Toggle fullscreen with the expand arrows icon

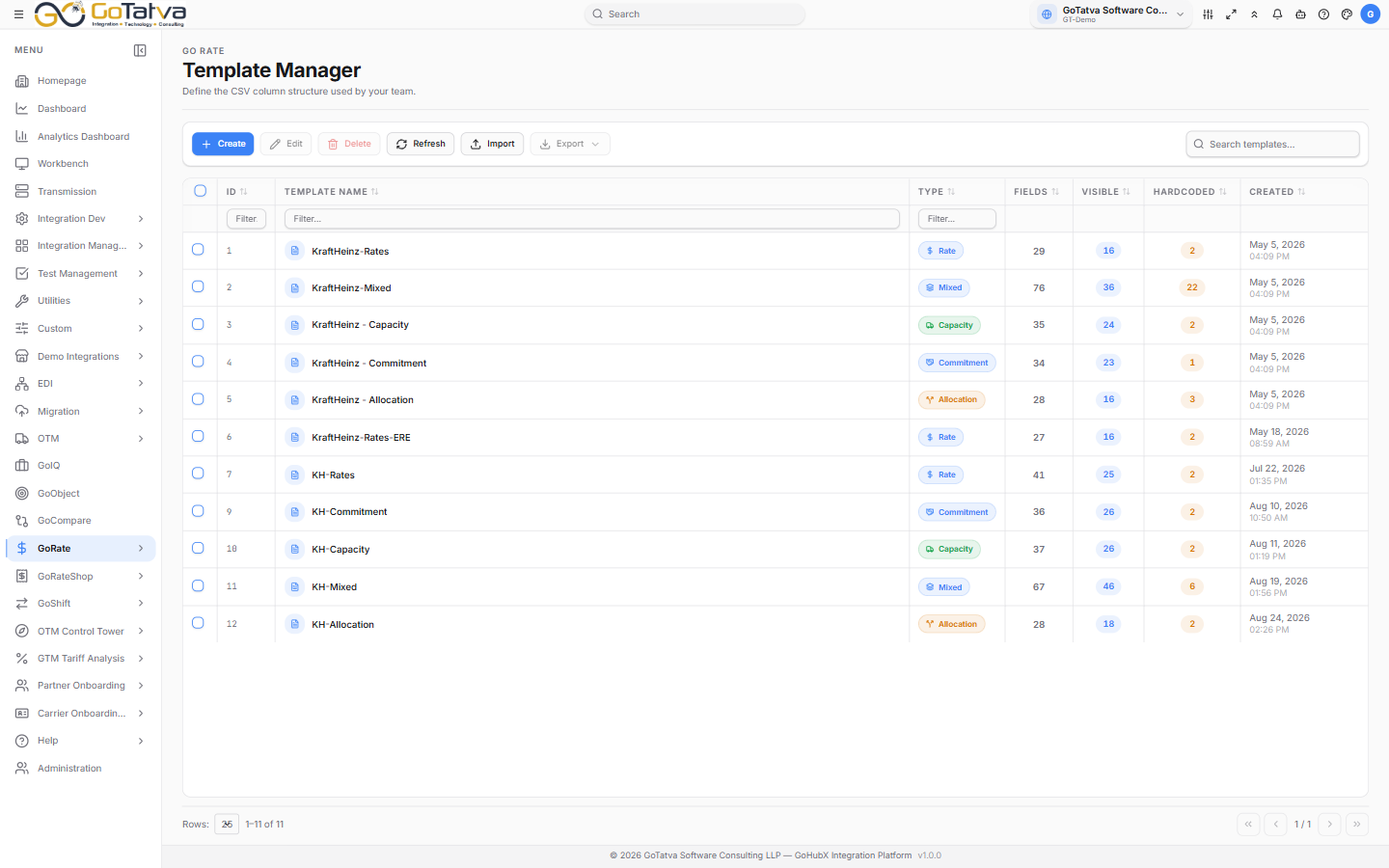1231,14
